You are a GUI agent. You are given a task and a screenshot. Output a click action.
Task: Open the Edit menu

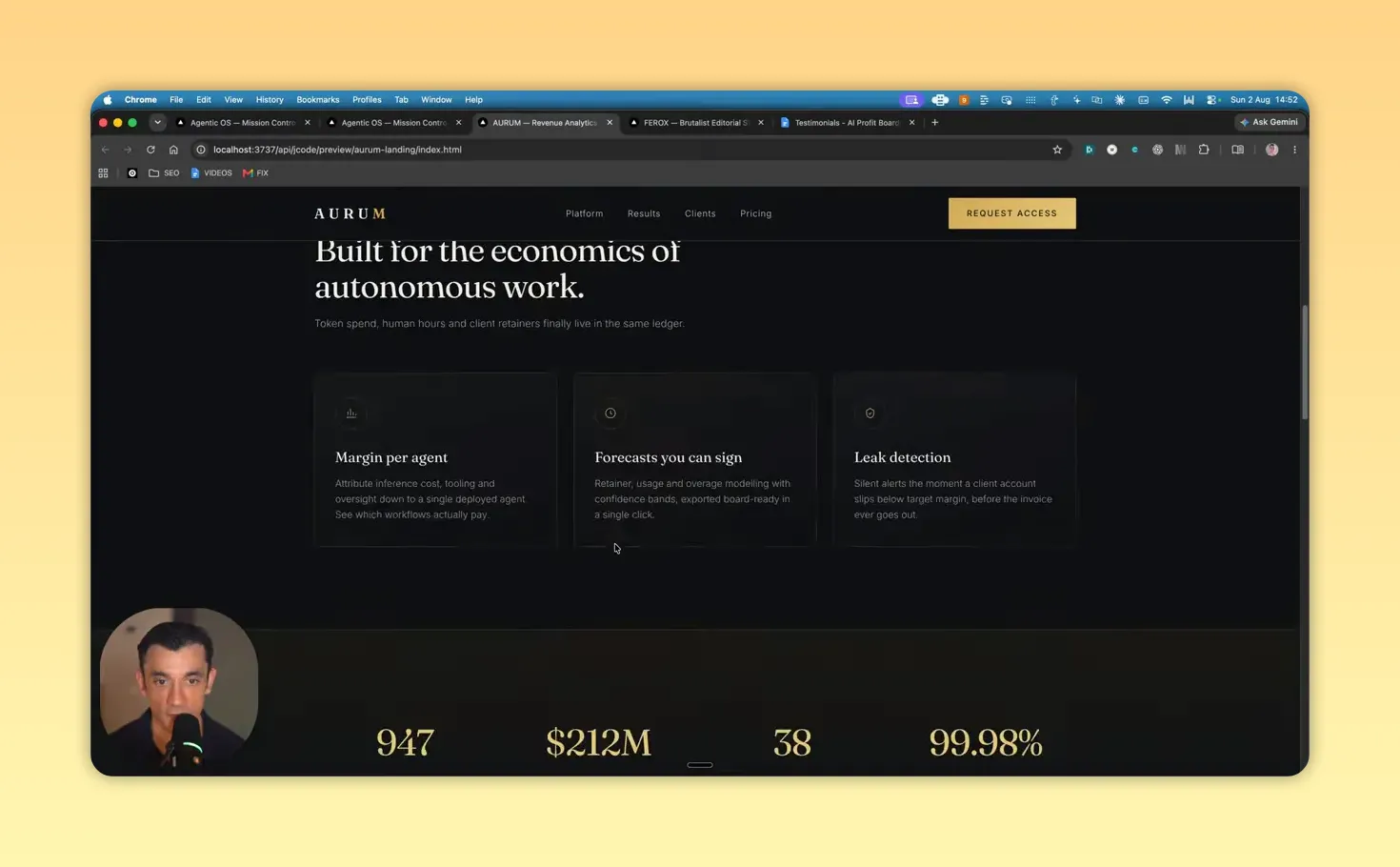204,99
